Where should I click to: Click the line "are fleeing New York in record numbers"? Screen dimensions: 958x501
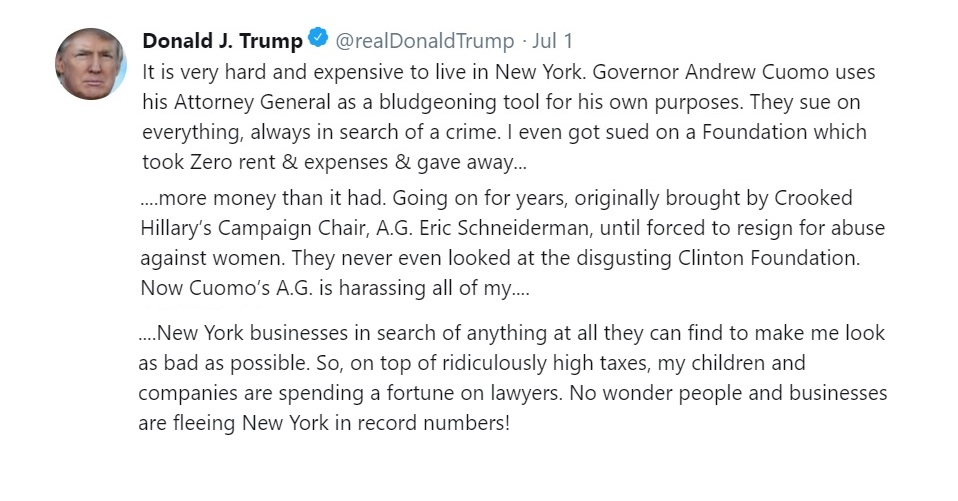324,423
